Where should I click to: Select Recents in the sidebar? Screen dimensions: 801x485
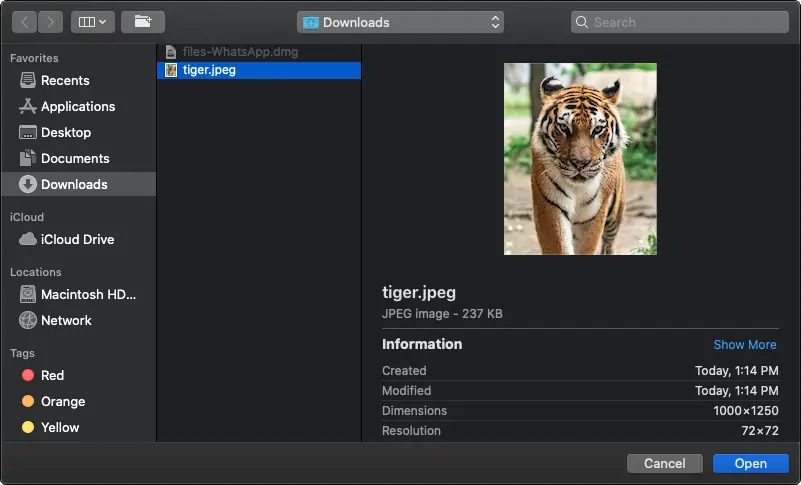tap(78, 80)
